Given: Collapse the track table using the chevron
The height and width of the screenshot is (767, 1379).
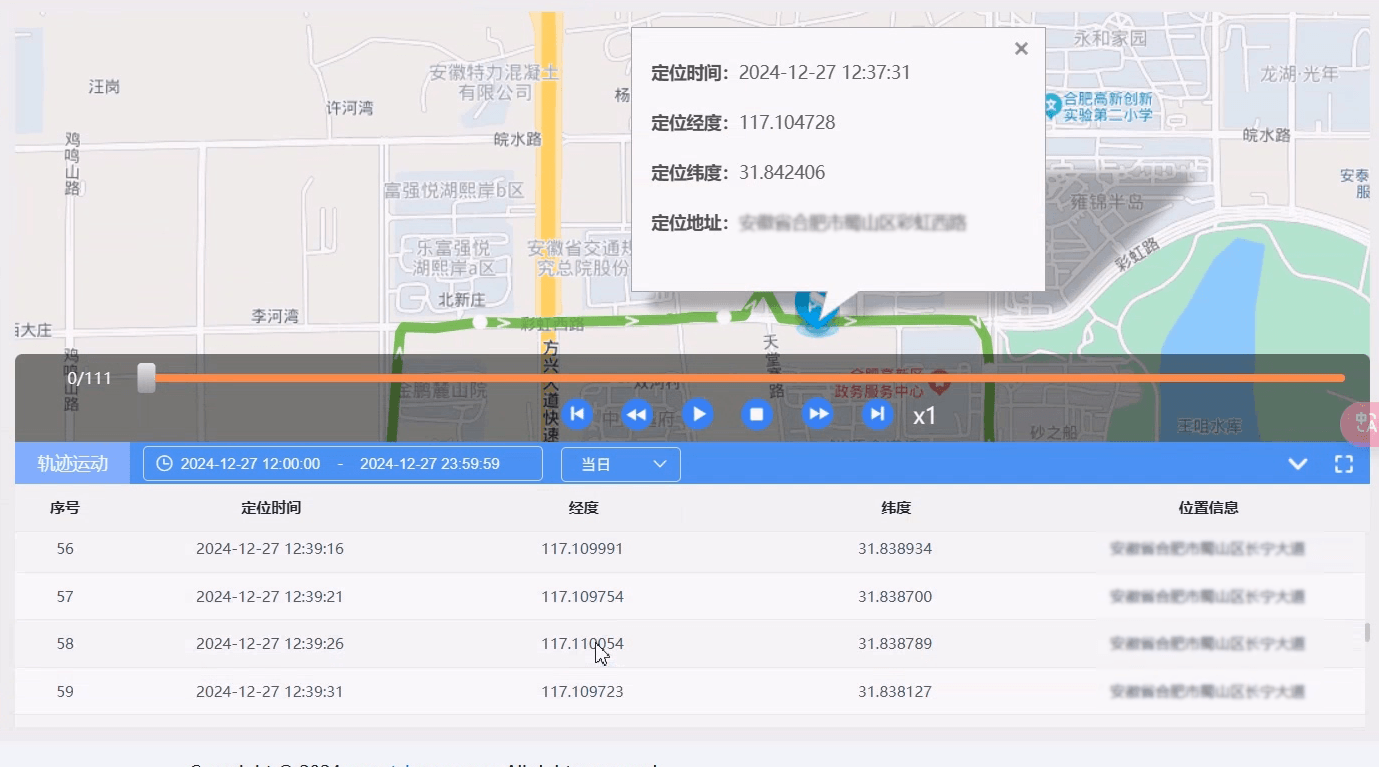Looking at the screenshot, I should coord(1298,463).
